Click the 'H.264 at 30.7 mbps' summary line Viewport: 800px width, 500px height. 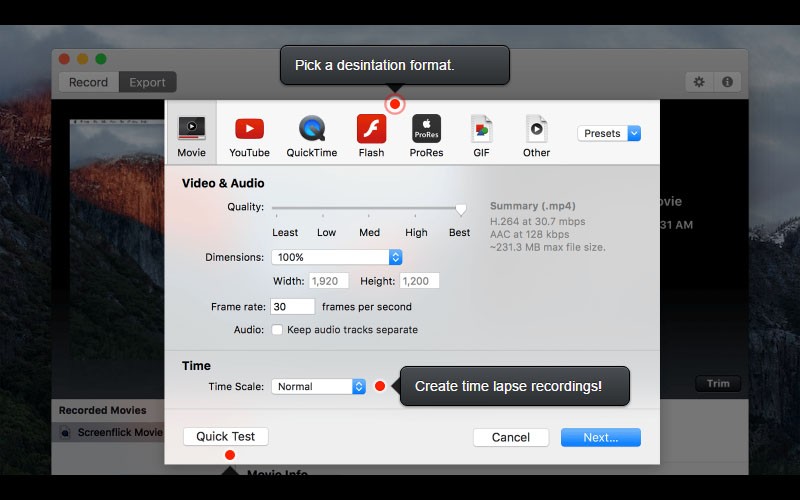(538, 221)
